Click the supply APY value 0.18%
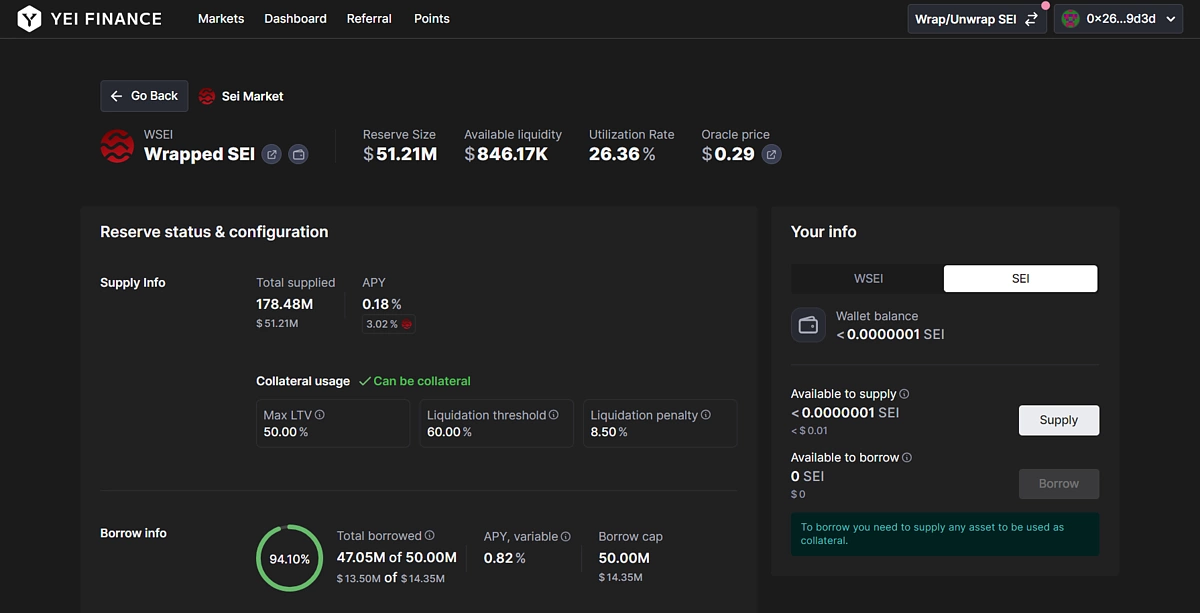The image size is (1200, 613). [x=382, y=304]
